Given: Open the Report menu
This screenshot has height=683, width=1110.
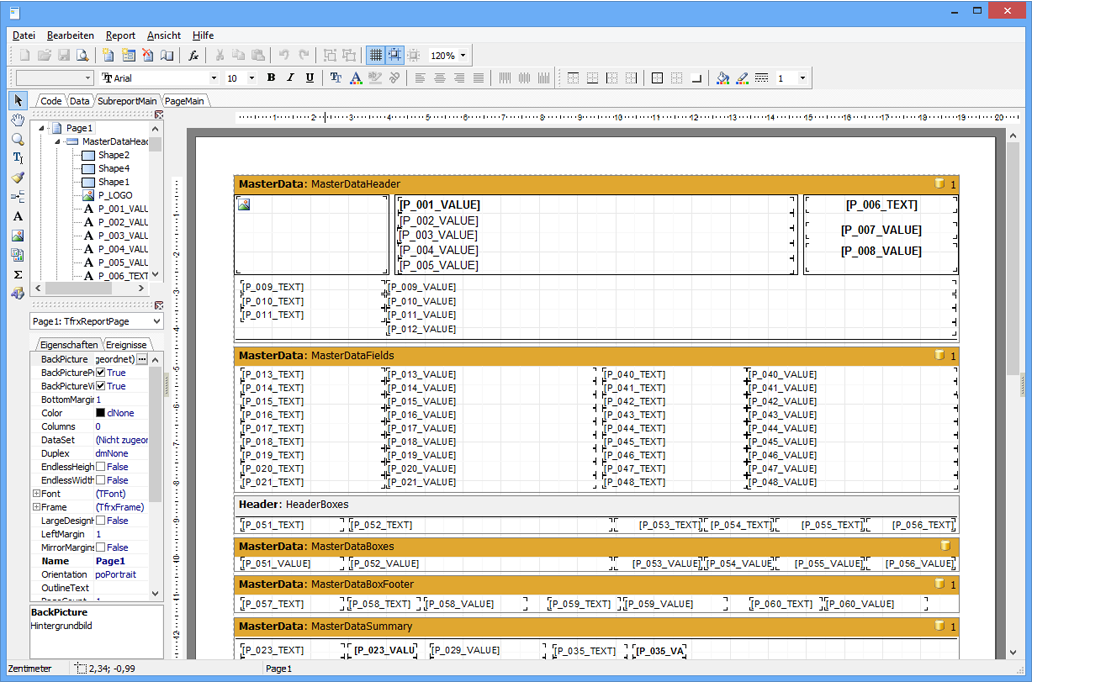Looking at the screenshot, I should pos(120,35).
